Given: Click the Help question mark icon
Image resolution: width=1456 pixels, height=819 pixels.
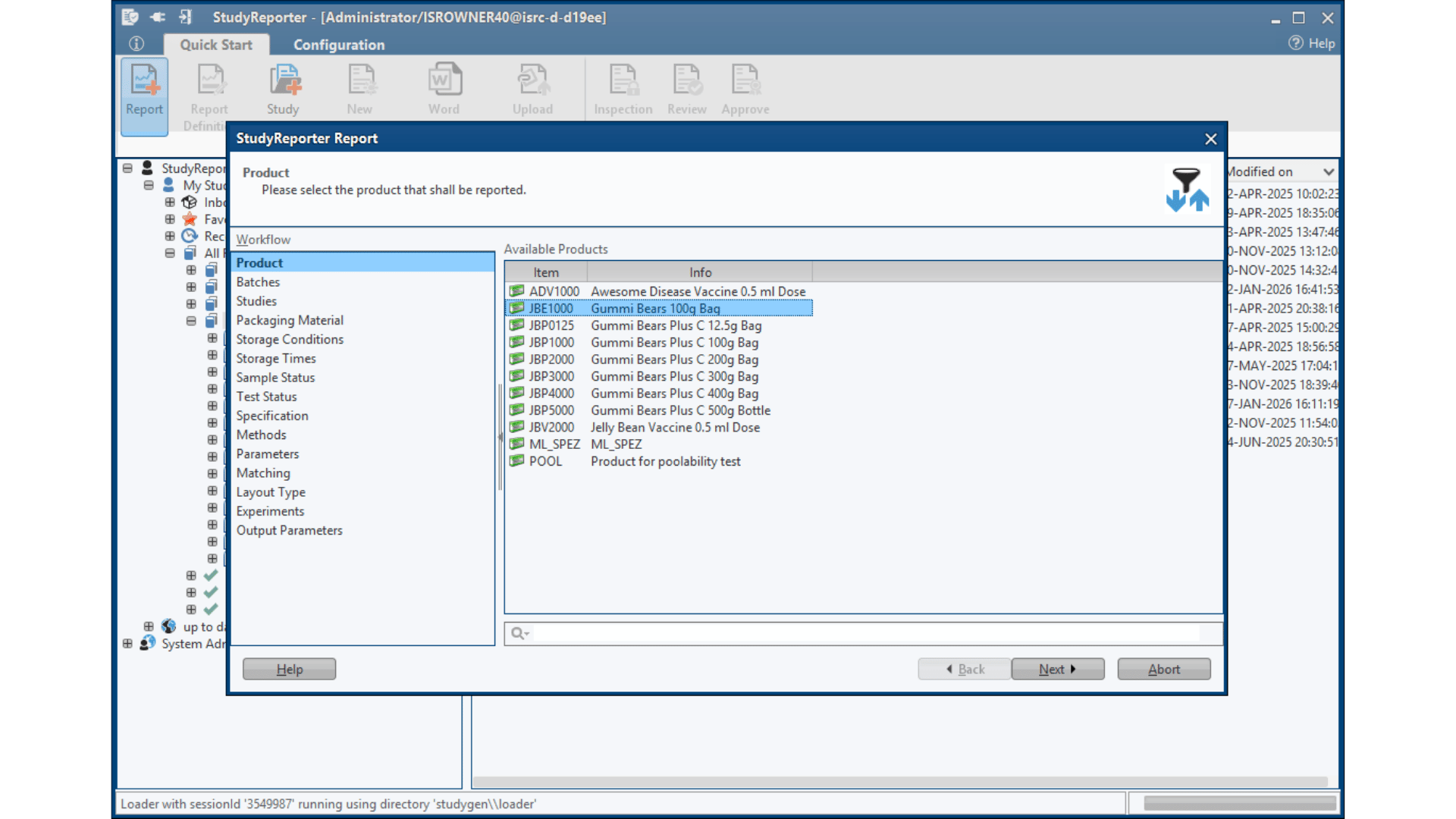Looking at the screenshot, I should (1295, 43).
